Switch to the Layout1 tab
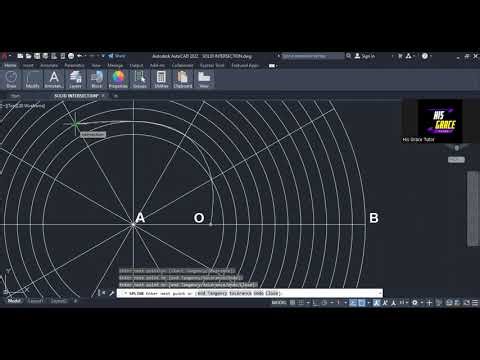This screenshot has height=360, width=480. click(35, 301)
